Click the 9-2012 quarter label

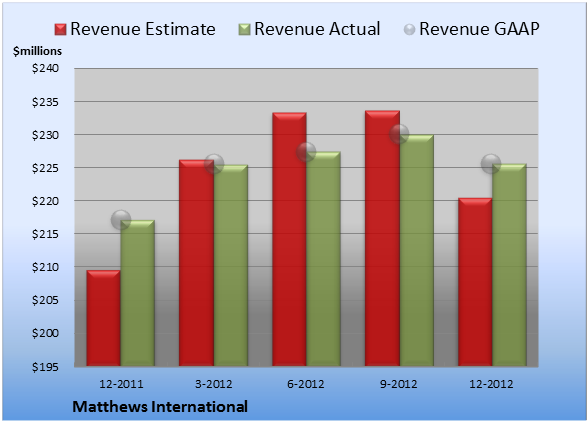pos(399,384)
